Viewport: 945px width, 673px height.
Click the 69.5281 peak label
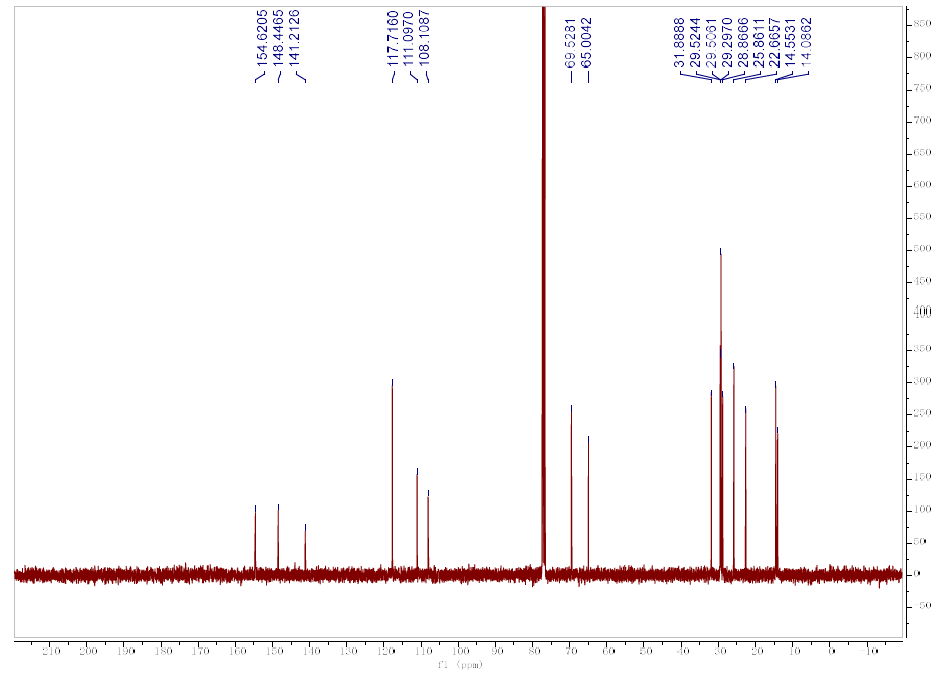click(x=571, y=42)
